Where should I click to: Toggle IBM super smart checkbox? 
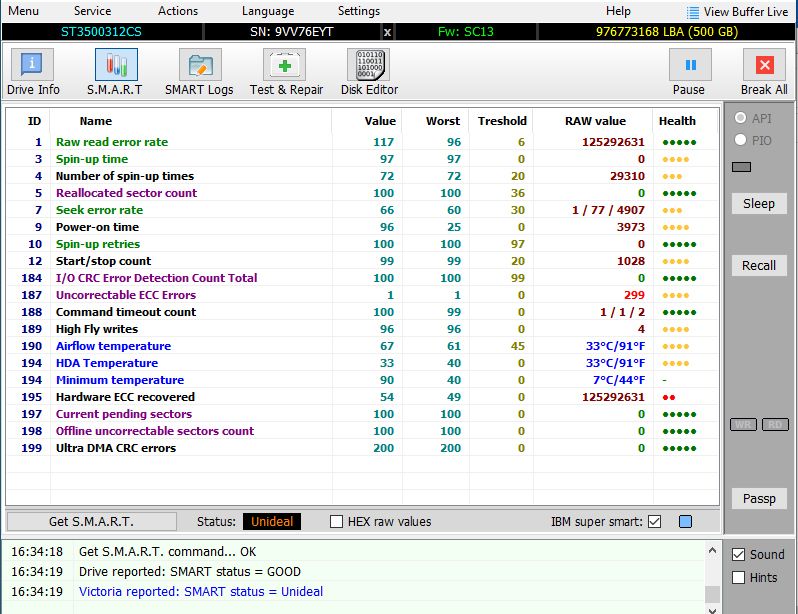tap(655, 521)
